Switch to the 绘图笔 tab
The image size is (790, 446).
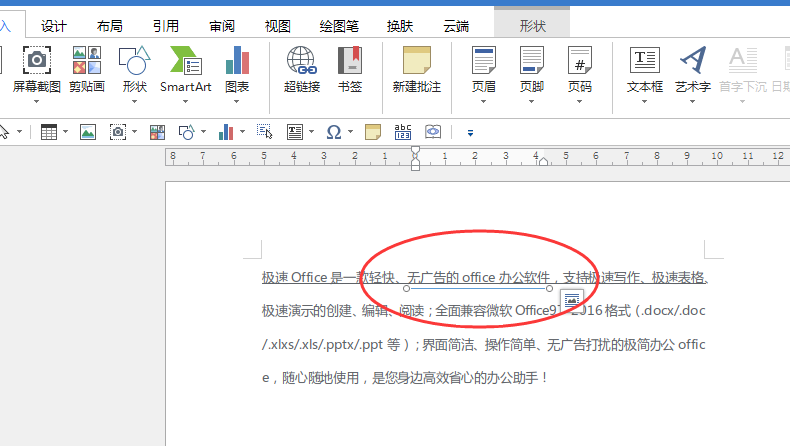pyautogui.click(x=339, y=26)
